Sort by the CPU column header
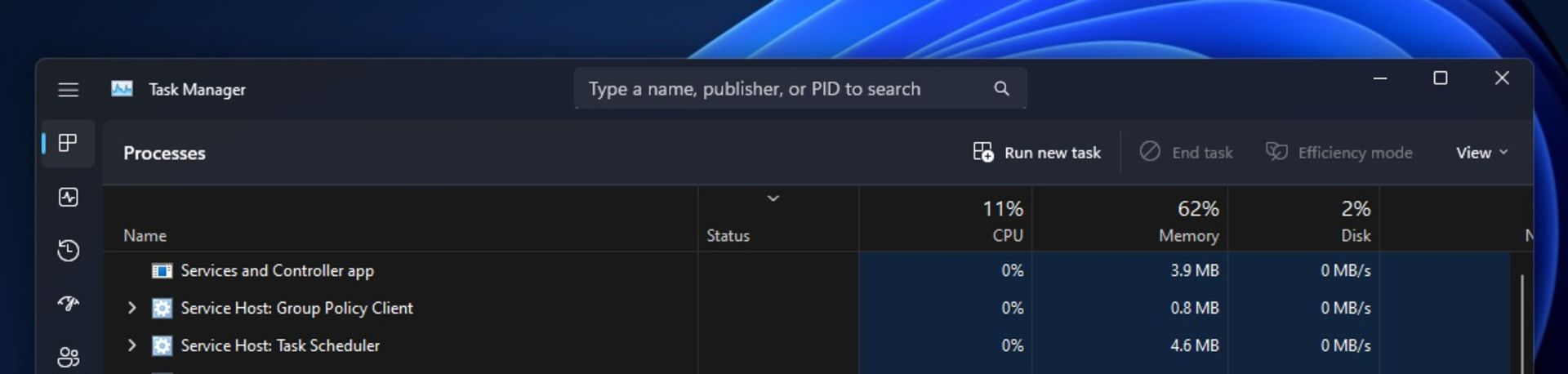This screenshot has height=374, width=1568. (946, 220)
